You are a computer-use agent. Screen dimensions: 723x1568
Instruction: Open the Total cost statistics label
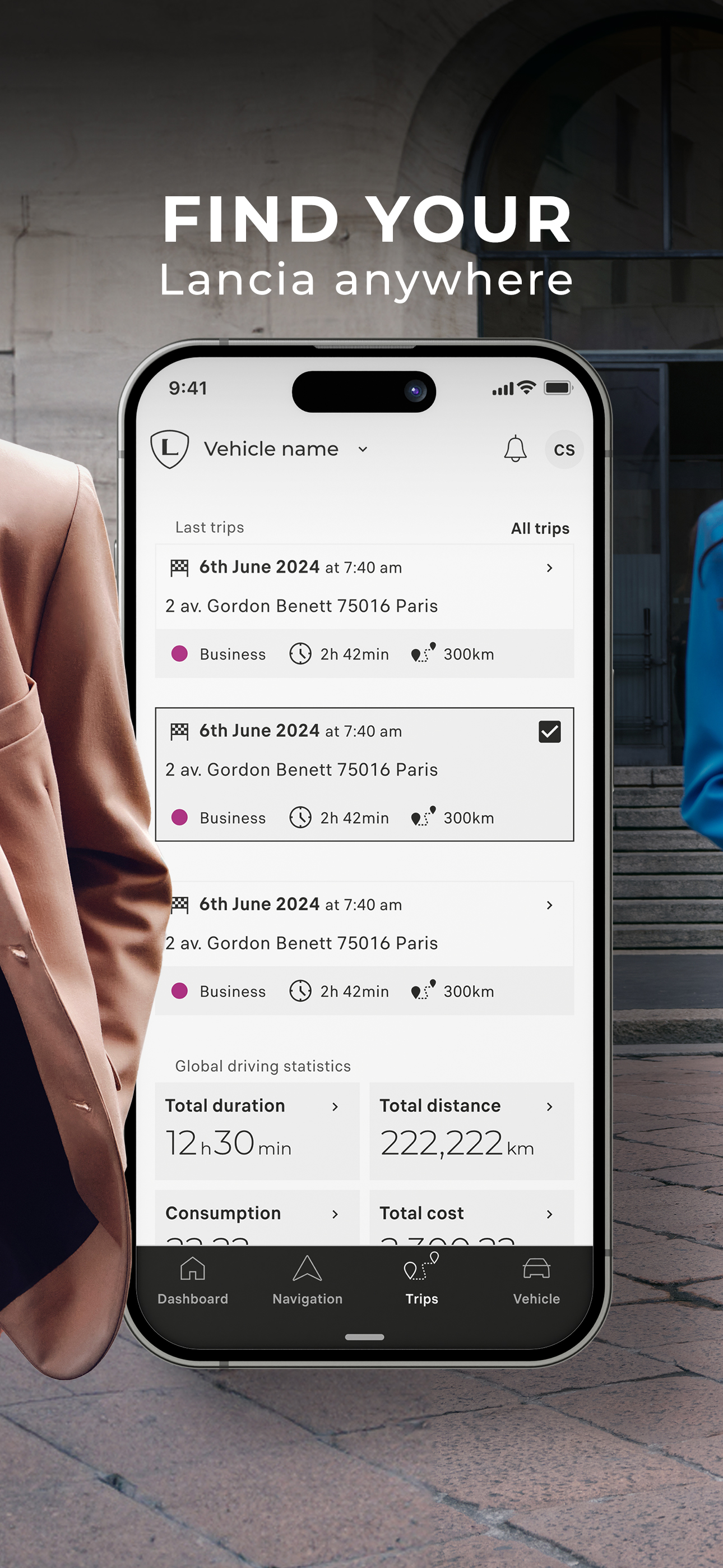click(x=421, y=1214)
